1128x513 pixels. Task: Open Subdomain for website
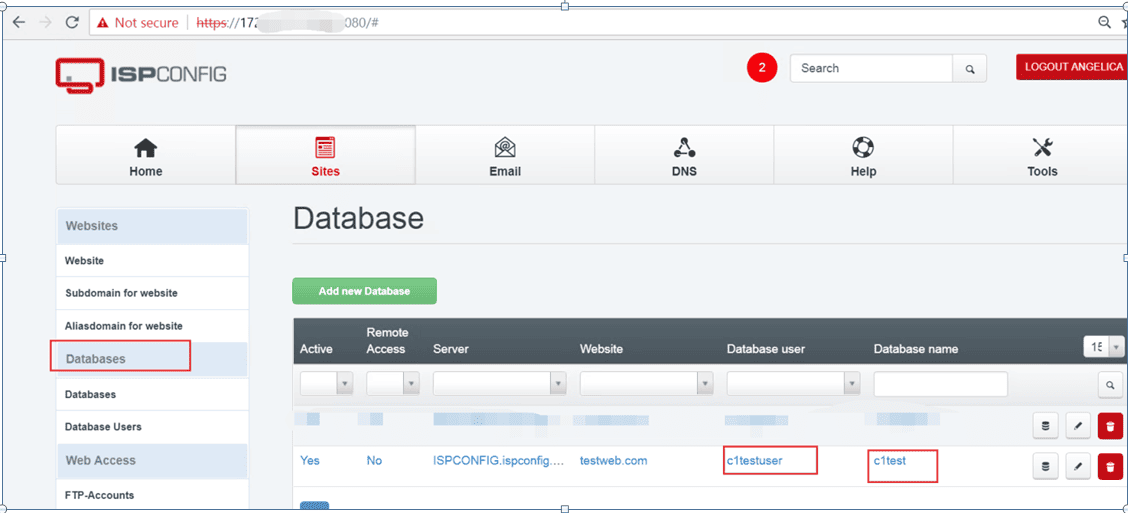(121, 293)
